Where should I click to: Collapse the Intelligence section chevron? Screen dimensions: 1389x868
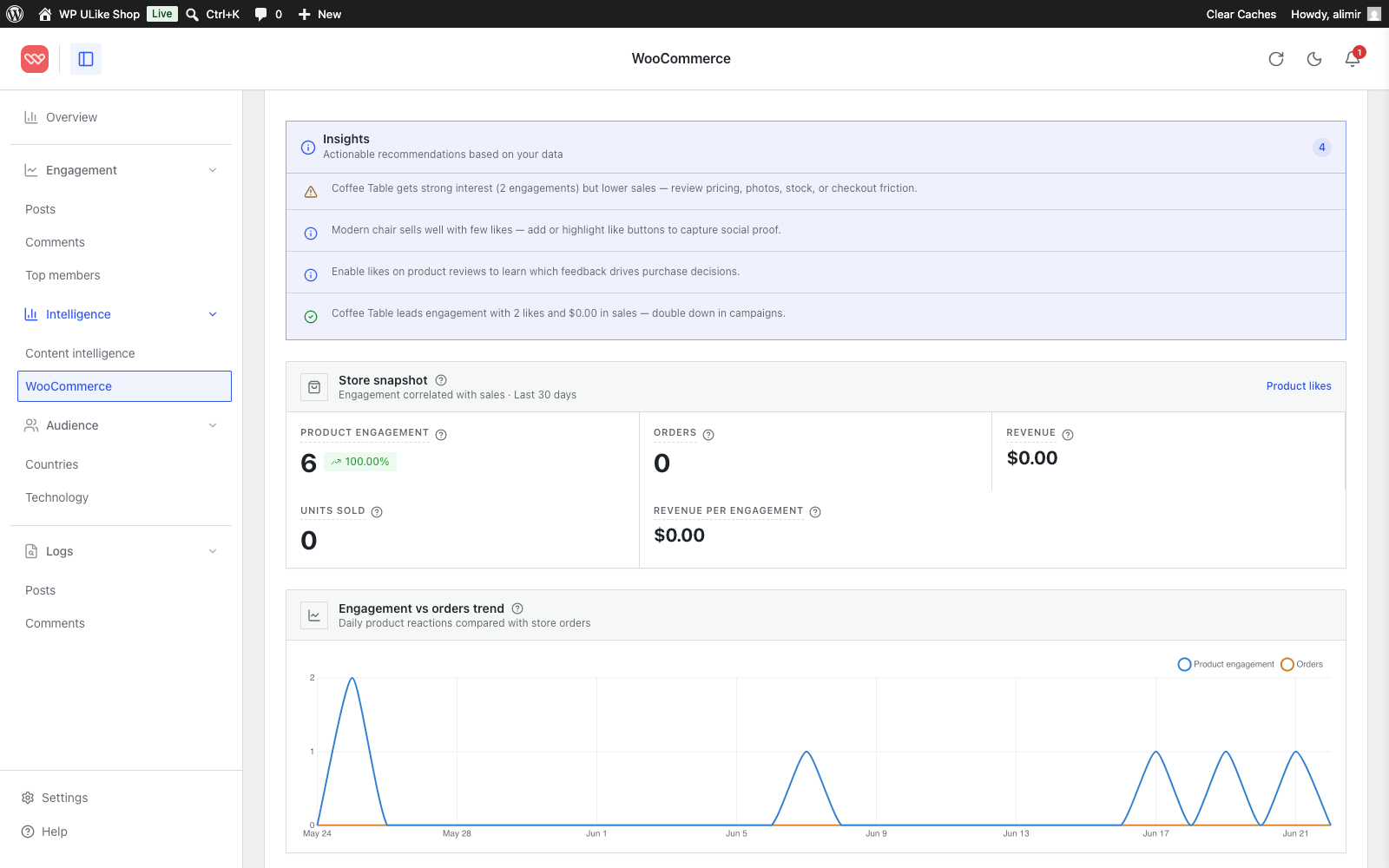coord(213,314)
